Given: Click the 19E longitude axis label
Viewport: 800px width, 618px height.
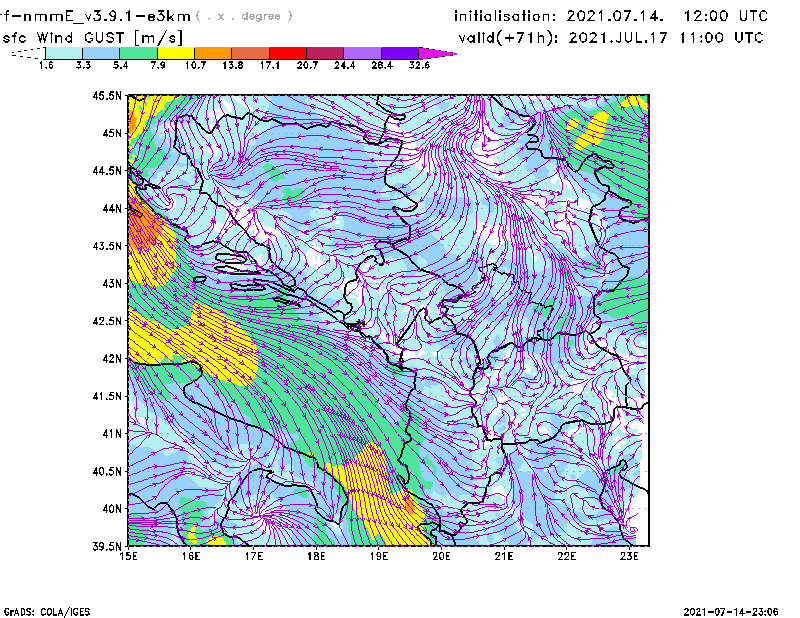Looking at the screenshot, I should (x=379, y=558).
